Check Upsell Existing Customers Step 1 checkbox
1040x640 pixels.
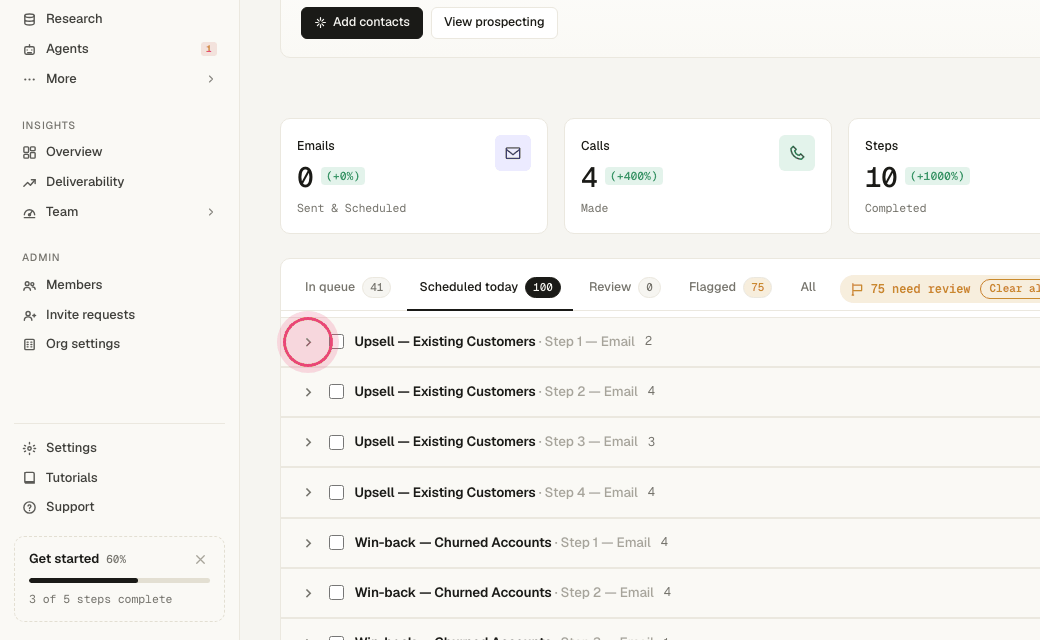coord(336,342)
